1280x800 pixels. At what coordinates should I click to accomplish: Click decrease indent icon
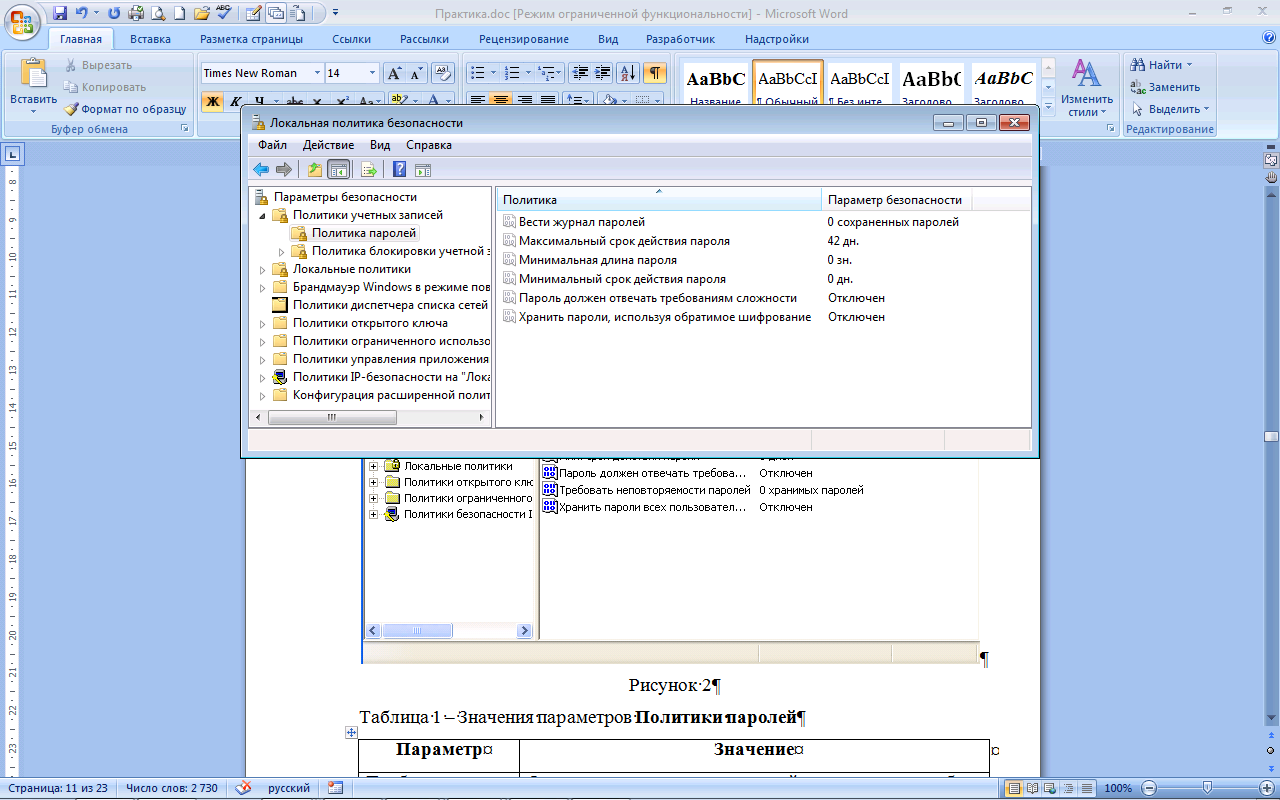(x=580, y=73)
